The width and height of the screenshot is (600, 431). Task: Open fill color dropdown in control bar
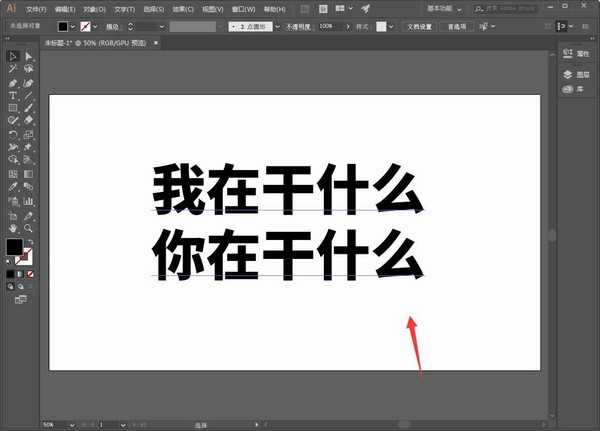click(73, 26)
